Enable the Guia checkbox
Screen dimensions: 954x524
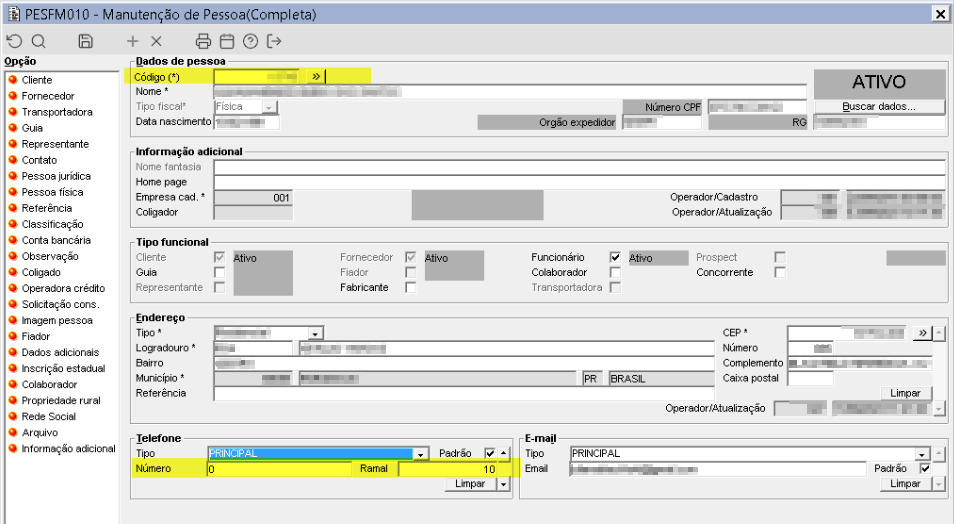coord(220,272)
